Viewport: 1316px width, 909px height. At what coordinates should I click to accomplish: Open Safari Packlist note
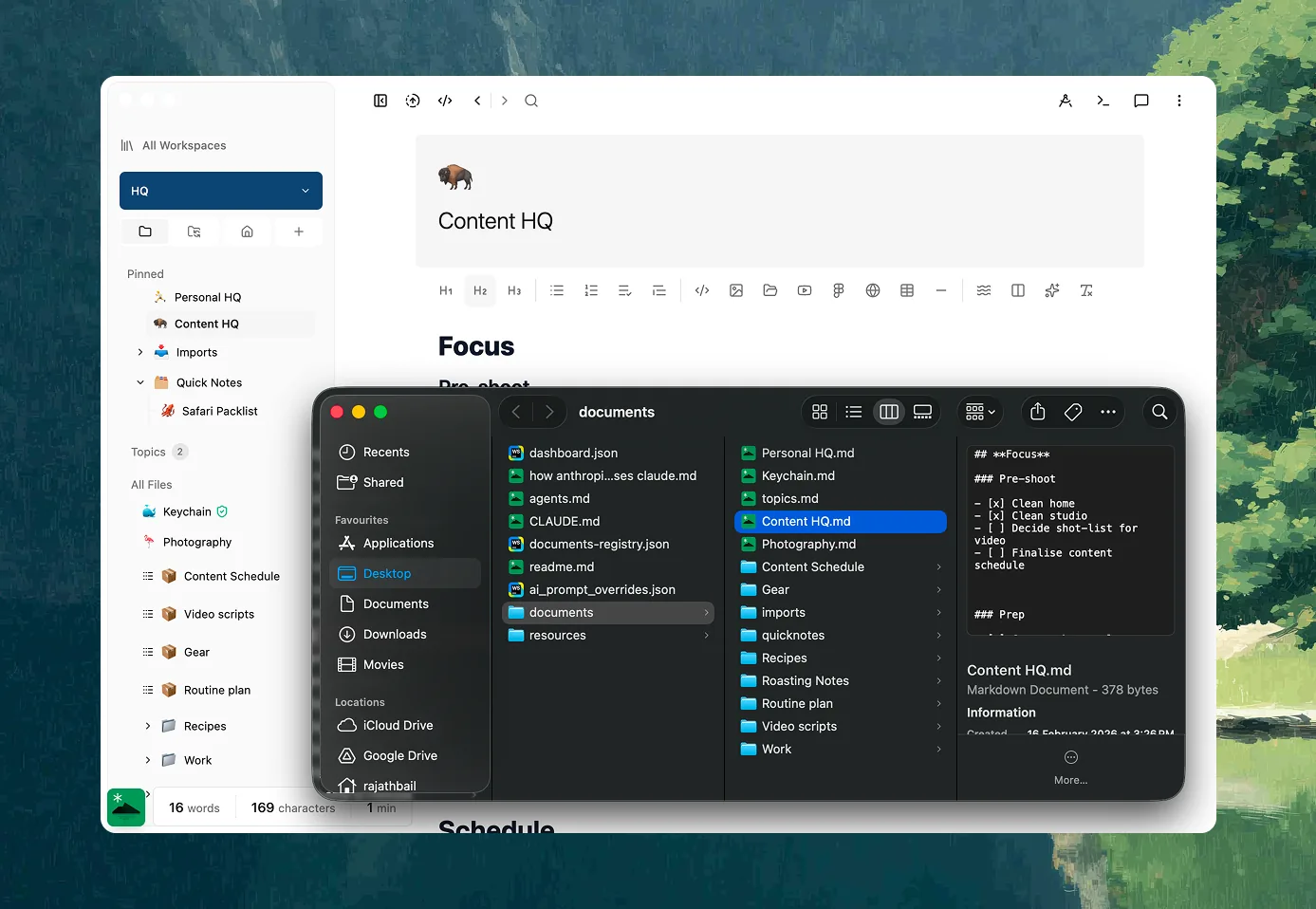pyautogui.click(x=210, y=411)
